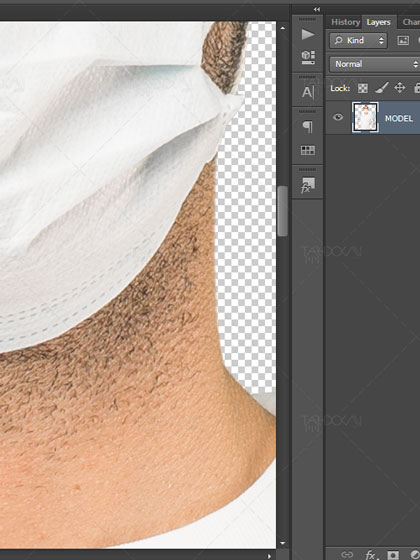Screen dimensions: 420x560
Task: Open the Styles fx panel icon
Action: click(308, 186)
